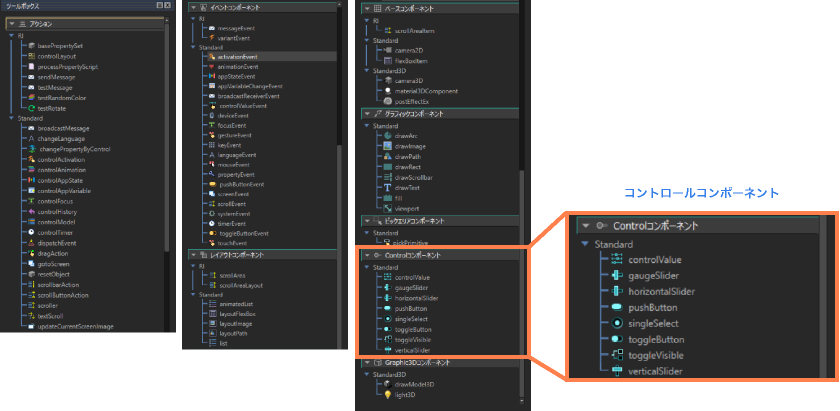This screenshot has height=411, width=840.
Task: Select the light3D bulb icon
Action: [x=389, y=396]
